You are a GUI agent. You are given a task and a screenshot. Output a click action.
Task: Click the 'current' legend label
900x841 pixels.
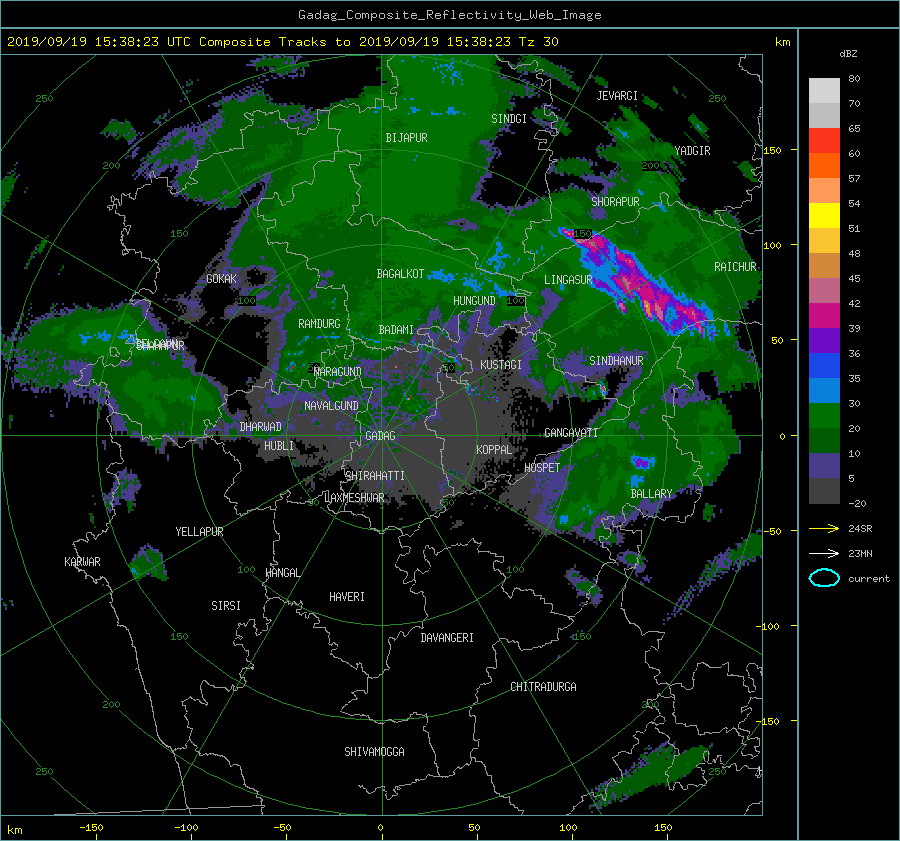click(869, 579)
